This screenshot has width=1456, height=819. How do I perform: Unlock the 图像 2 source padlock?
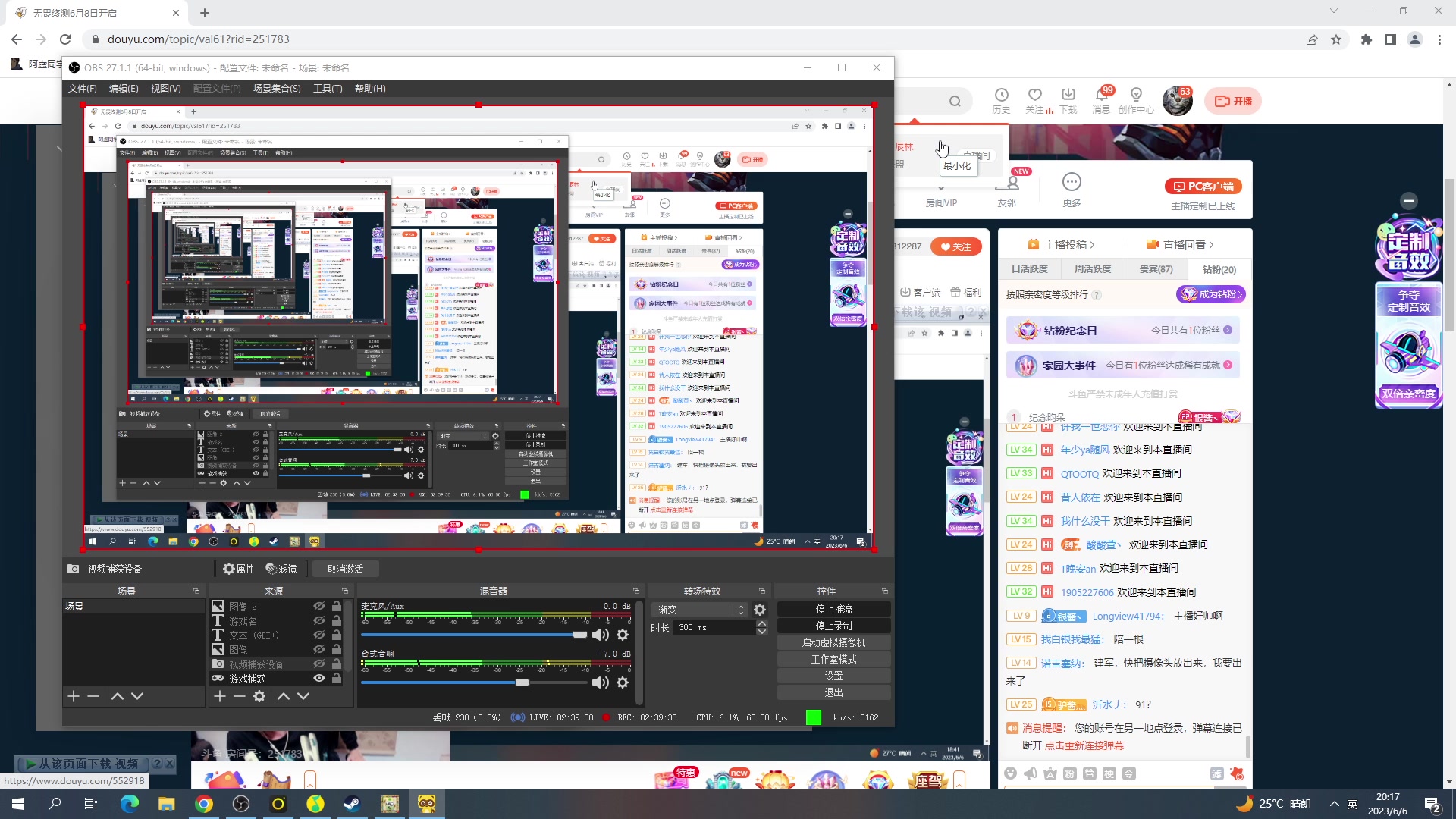pos(337,607)
